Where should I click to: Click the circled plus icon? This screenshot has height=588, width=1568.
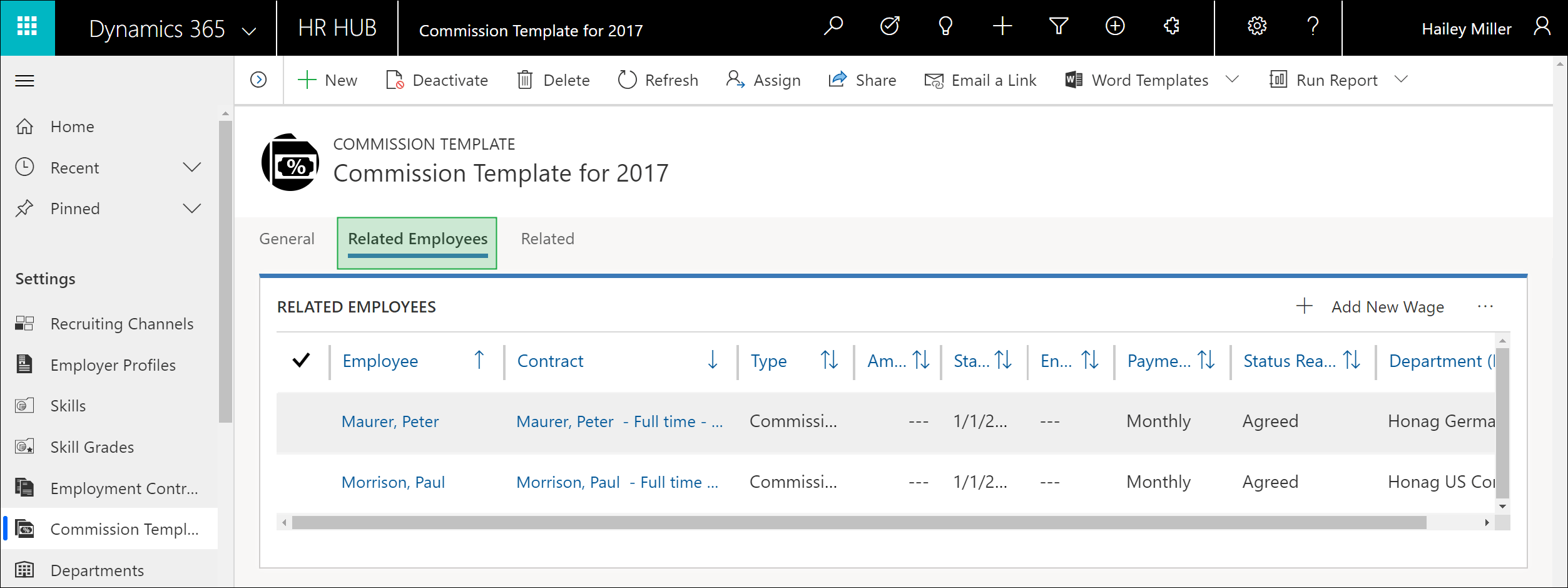[1115, 26]
